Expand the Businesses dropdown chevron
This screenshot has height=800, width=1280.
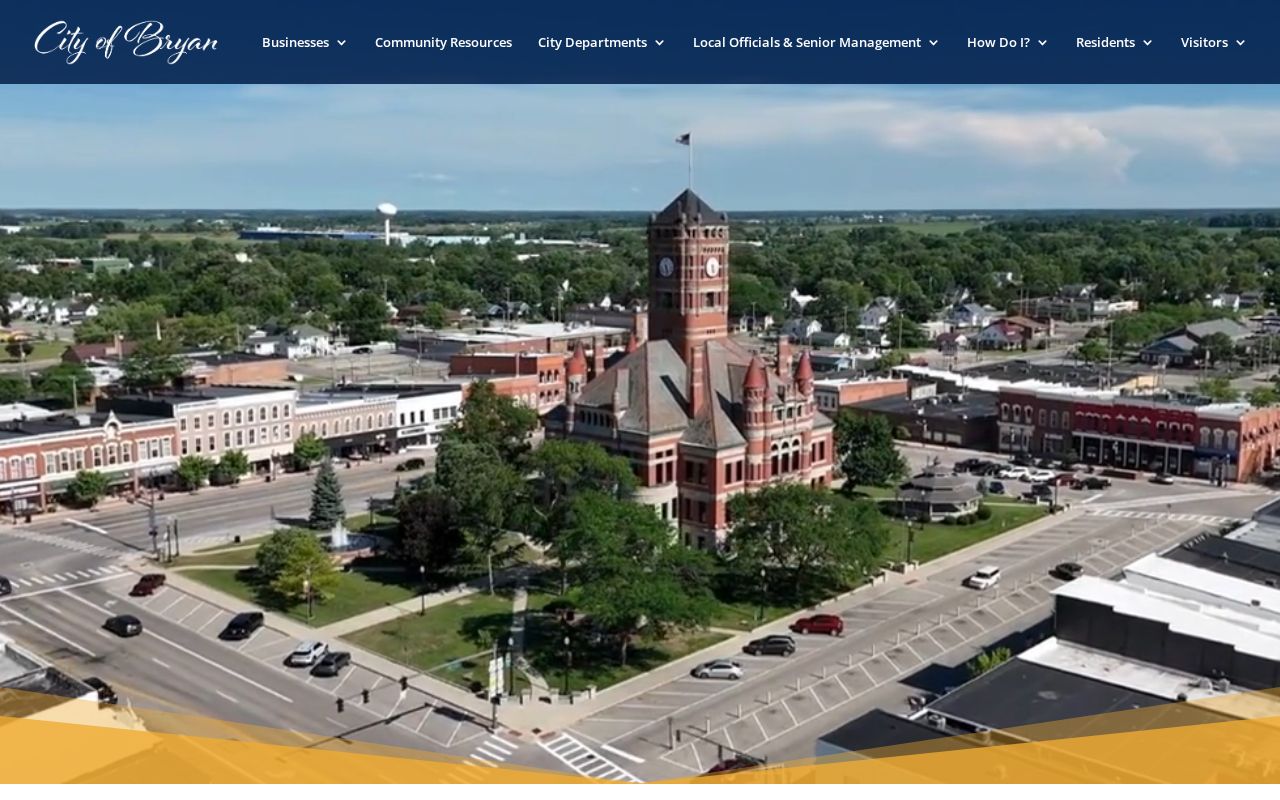coord(341,43)
